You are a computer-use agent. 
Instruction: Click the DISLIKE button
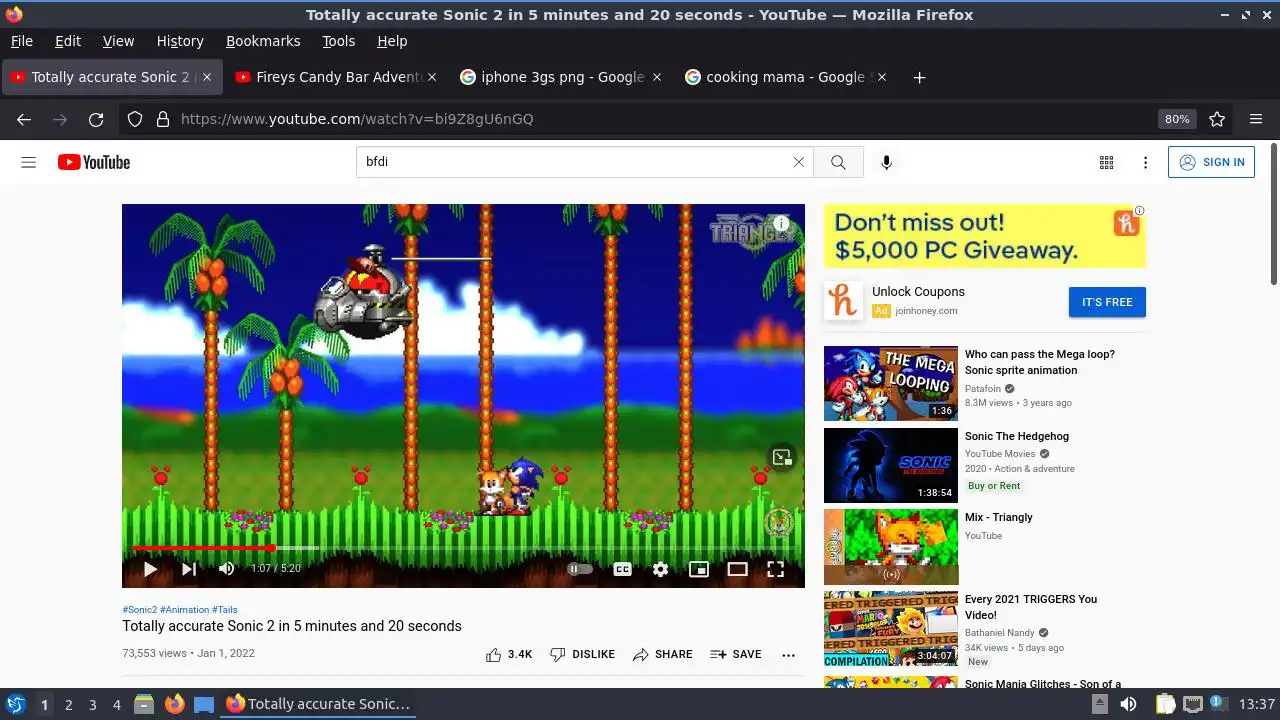[x=582, y=654]
